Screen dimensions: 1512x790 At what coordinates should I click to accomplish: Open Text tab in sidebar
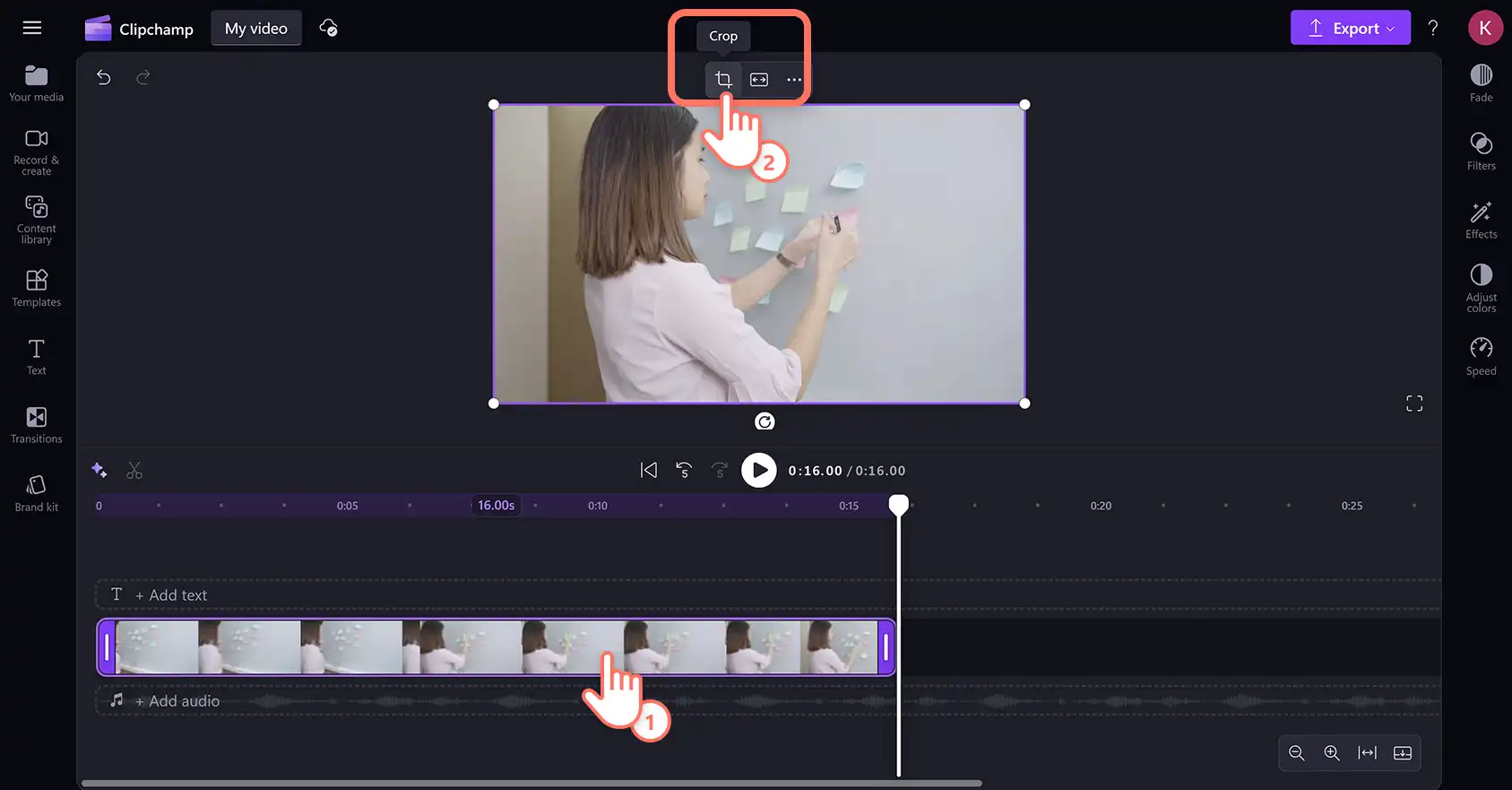[x=37, y=357]
